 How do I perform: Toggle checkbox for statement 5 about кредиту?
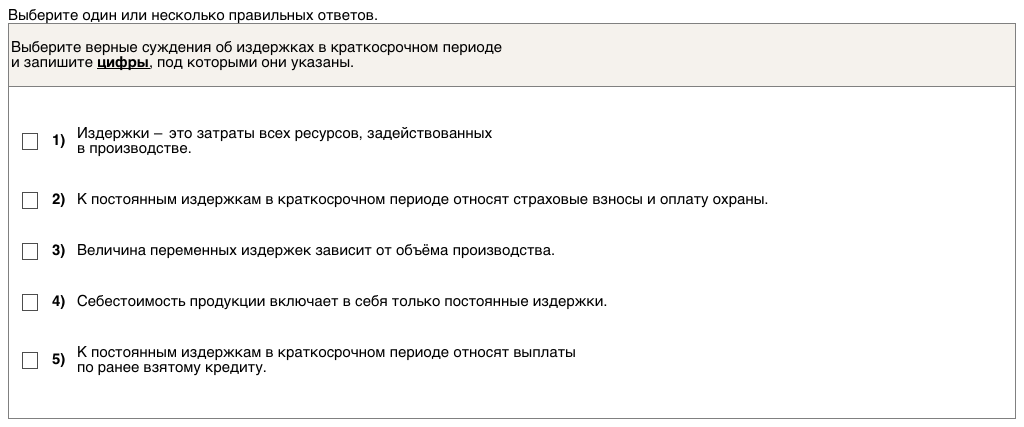[x=30, y=360]
